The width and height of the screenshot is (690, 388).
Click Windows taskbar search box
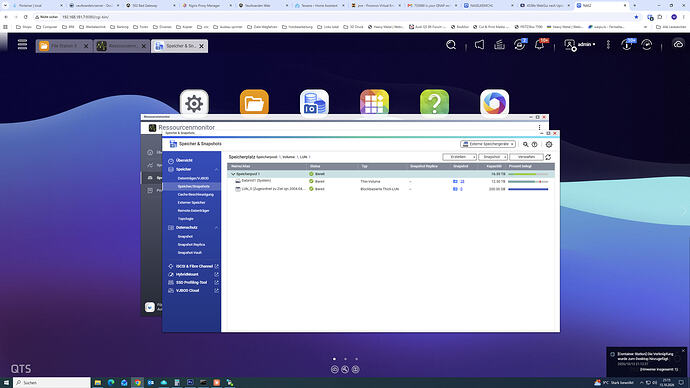click(51, 383)
